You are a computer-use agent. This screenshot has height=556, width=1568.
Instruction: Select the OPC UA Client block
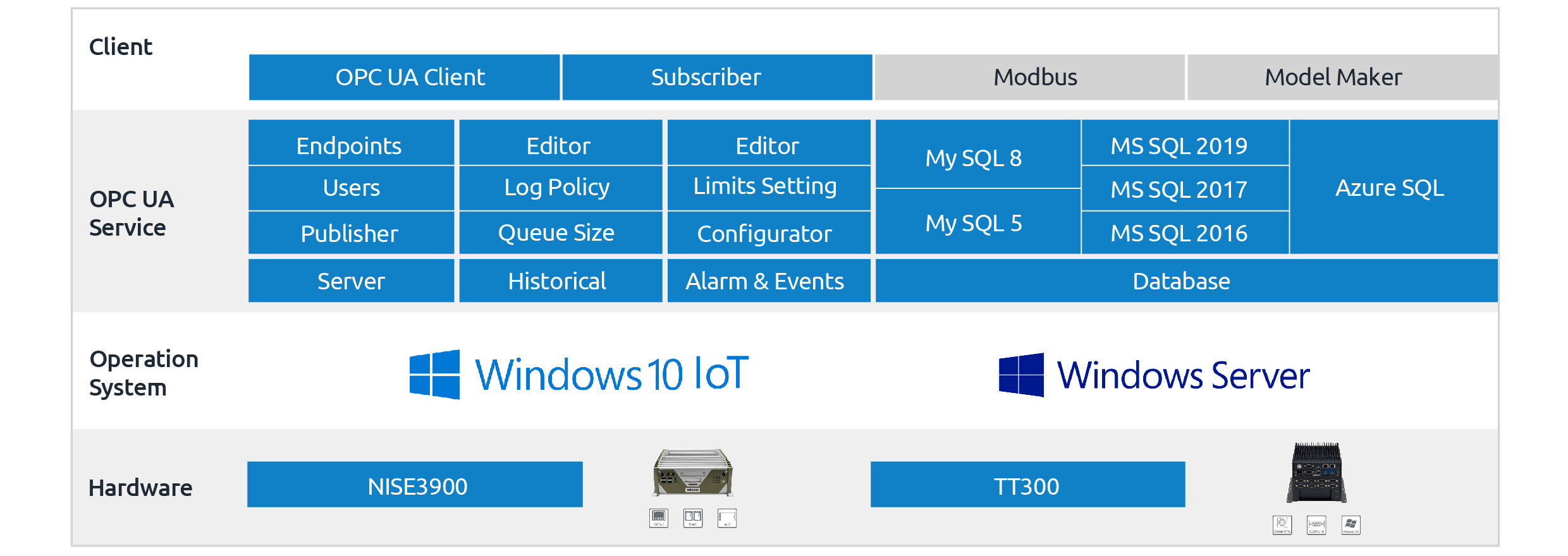pyautogui.click(x=404, y=77)
